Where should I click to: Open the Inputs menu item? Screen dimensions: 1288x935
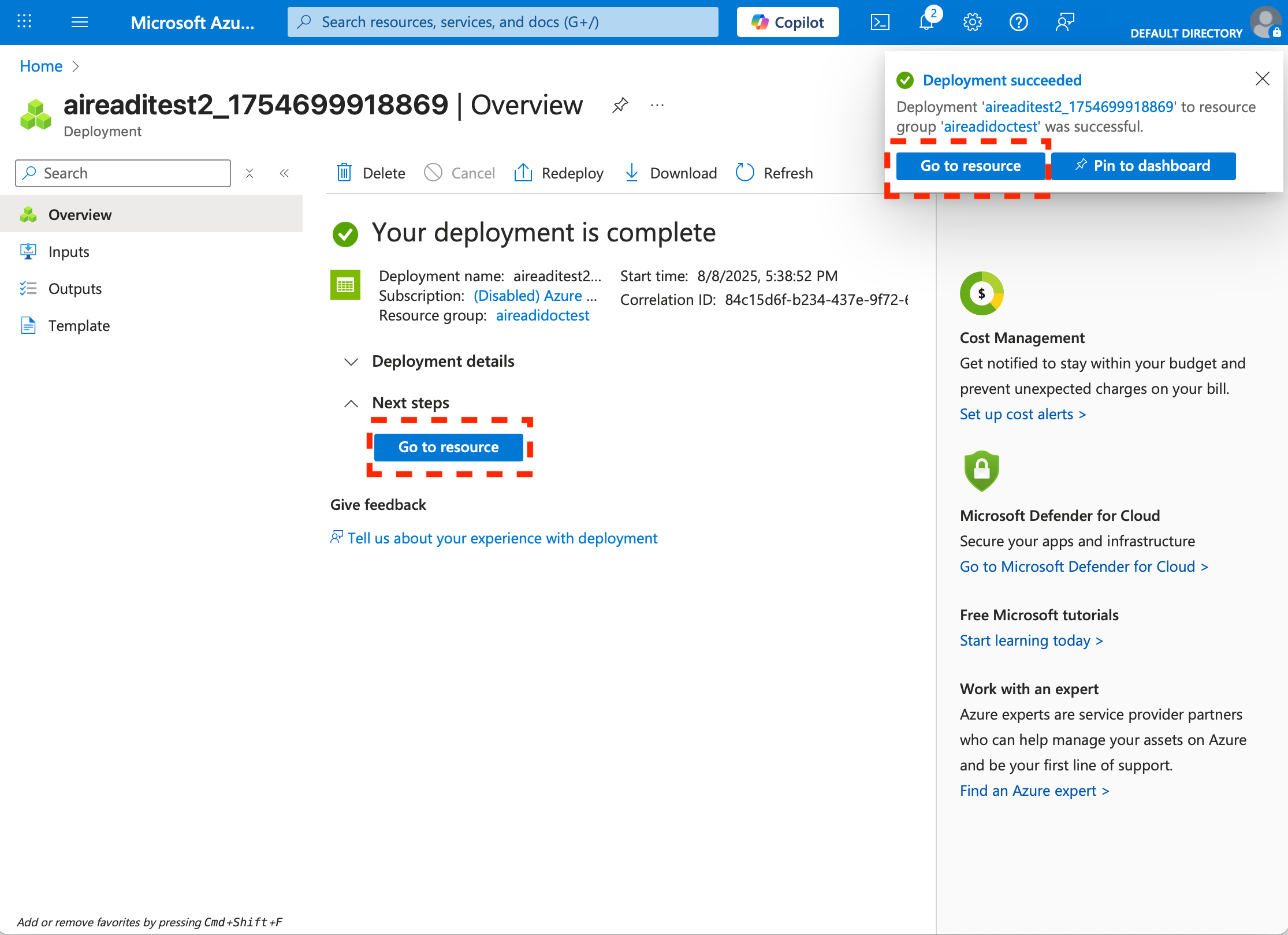click(69, 252)
